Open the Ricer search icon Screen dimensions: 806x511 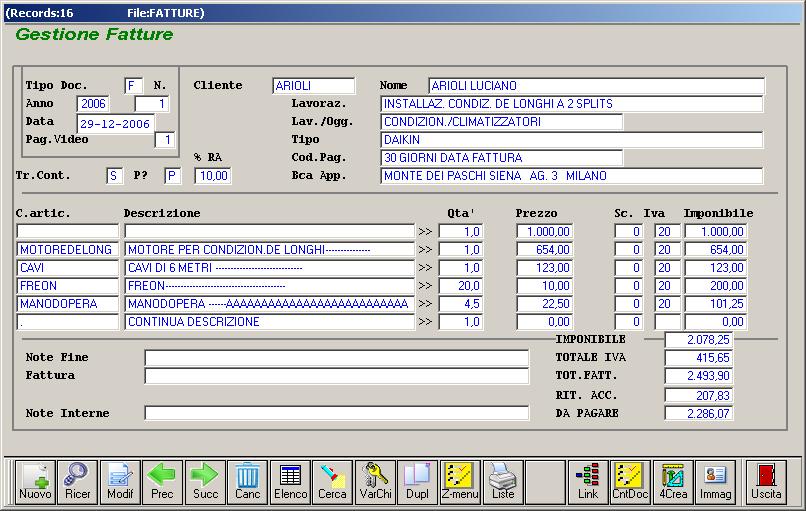pyautogui.click(x=78, y=481)
